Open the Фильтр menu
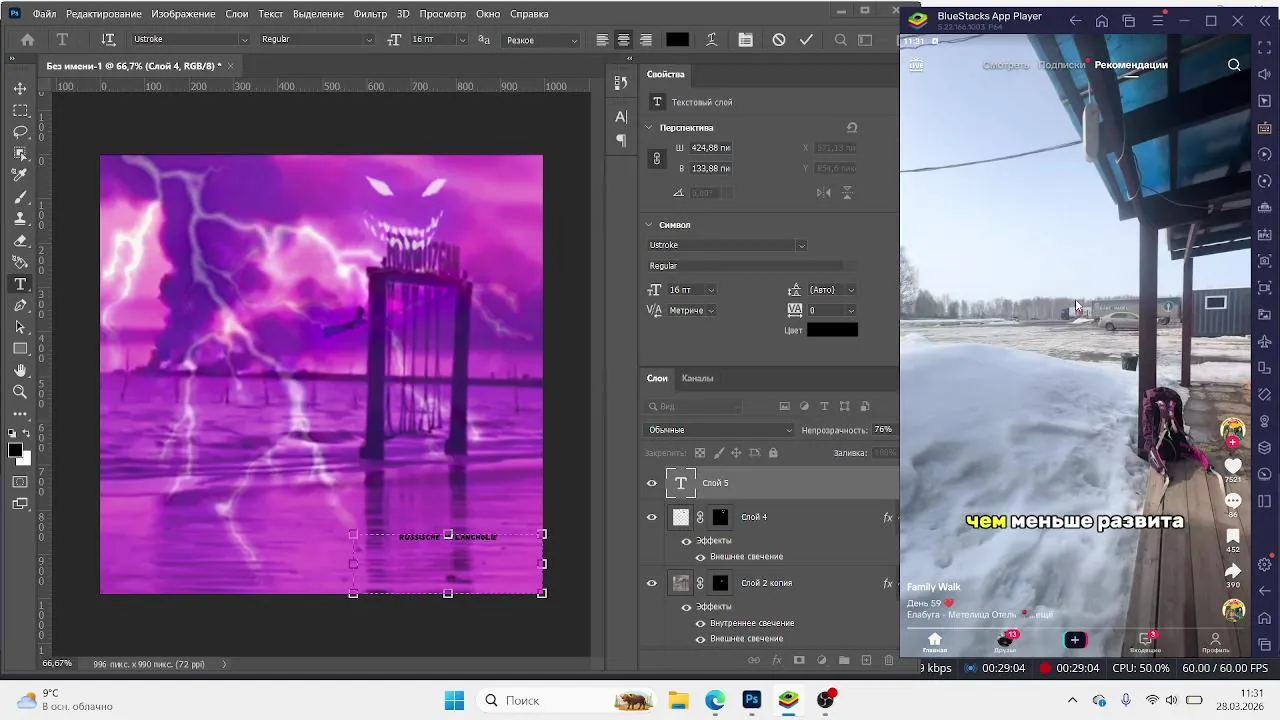Viewport: 1280px width, 720px height. (370, 14)
